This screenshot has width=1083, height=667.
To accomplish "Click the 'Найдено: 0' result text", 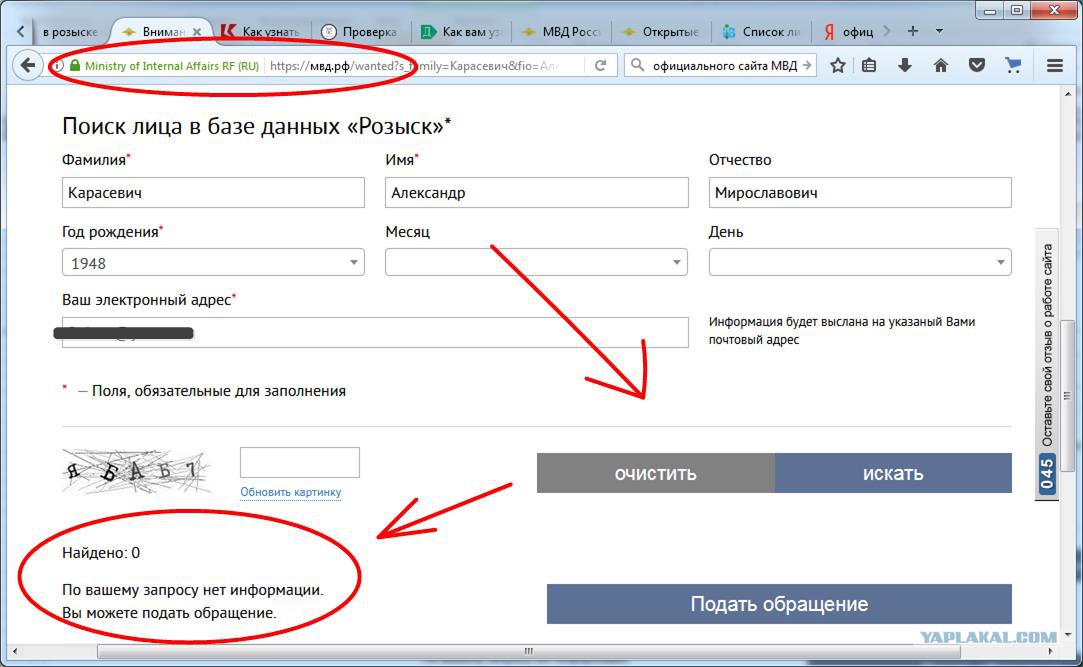I will pos(101,552).
